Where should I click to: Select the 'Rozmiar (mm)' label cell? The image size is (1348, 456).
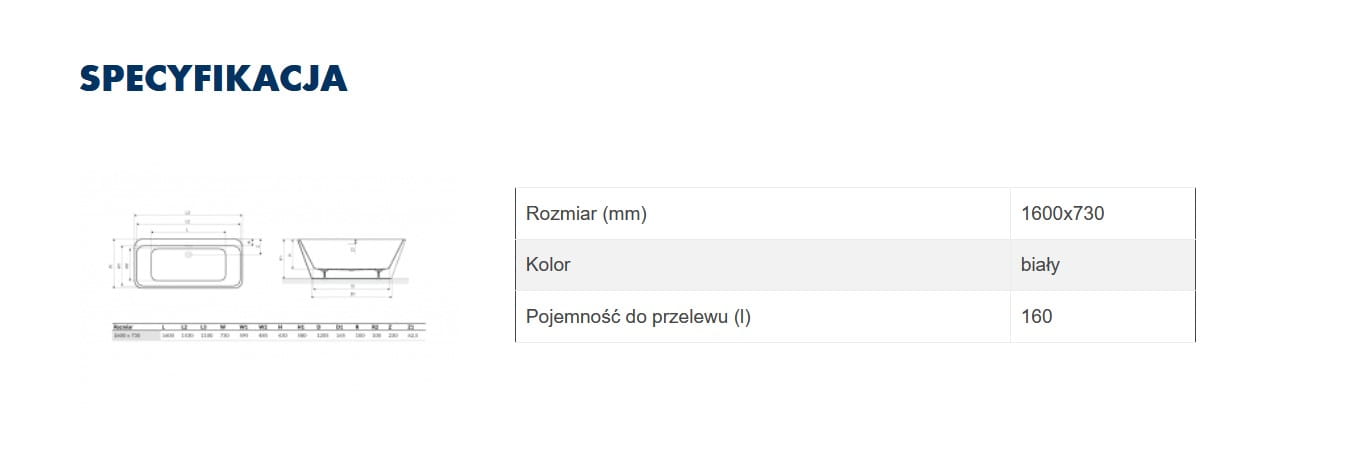click(587, 213)
